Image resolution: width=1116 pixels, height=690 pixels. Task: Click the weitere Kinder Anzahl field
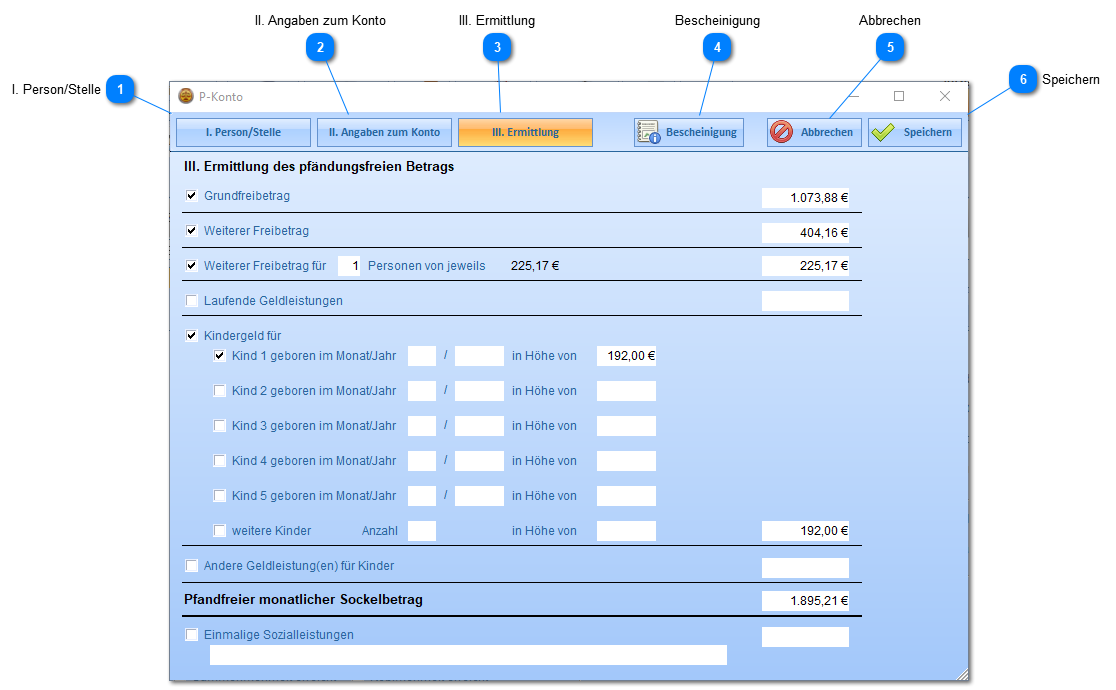point(422,531)
